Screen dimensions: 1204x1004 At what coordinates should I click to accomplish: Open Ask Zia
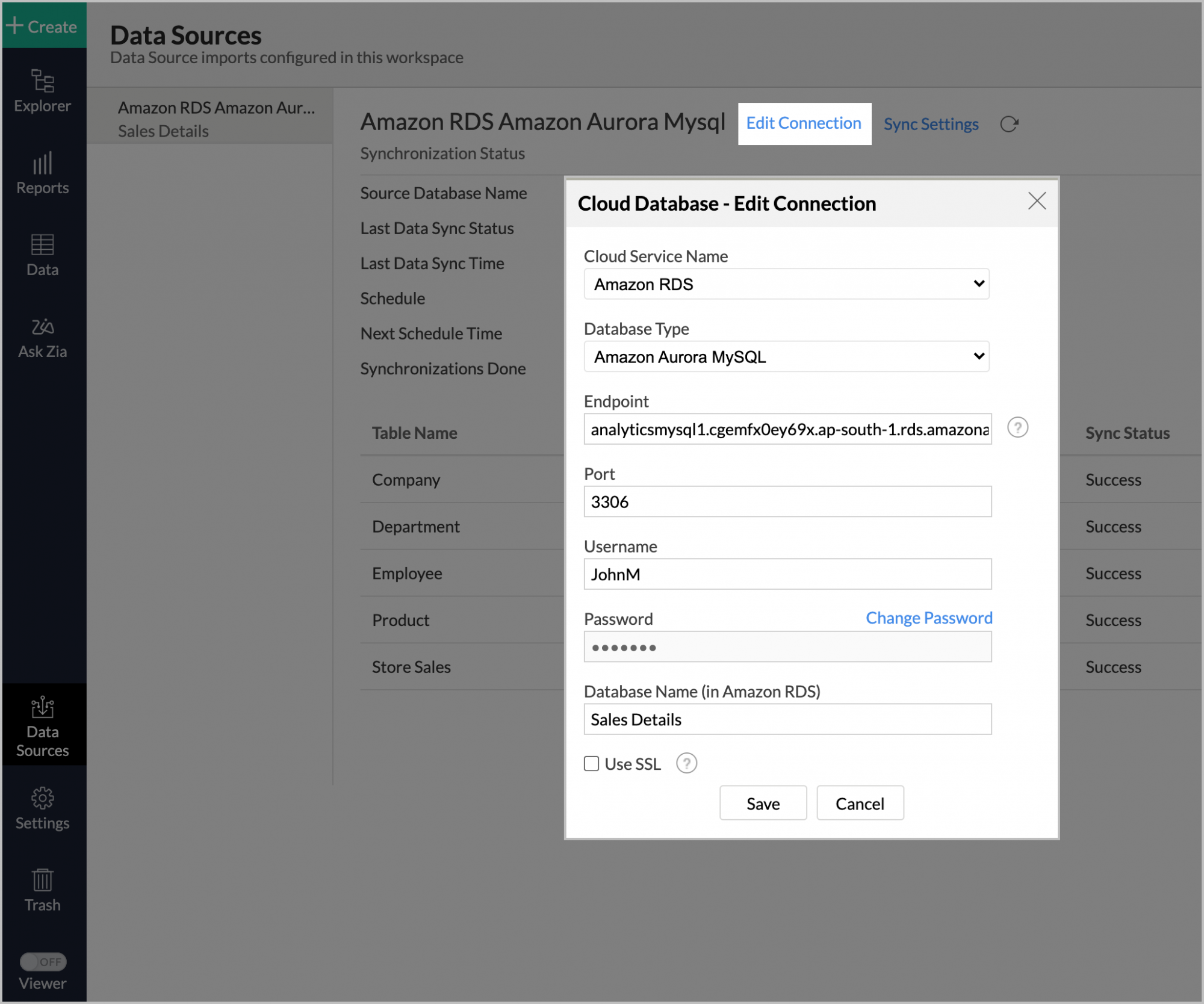(x=42, y=335)
